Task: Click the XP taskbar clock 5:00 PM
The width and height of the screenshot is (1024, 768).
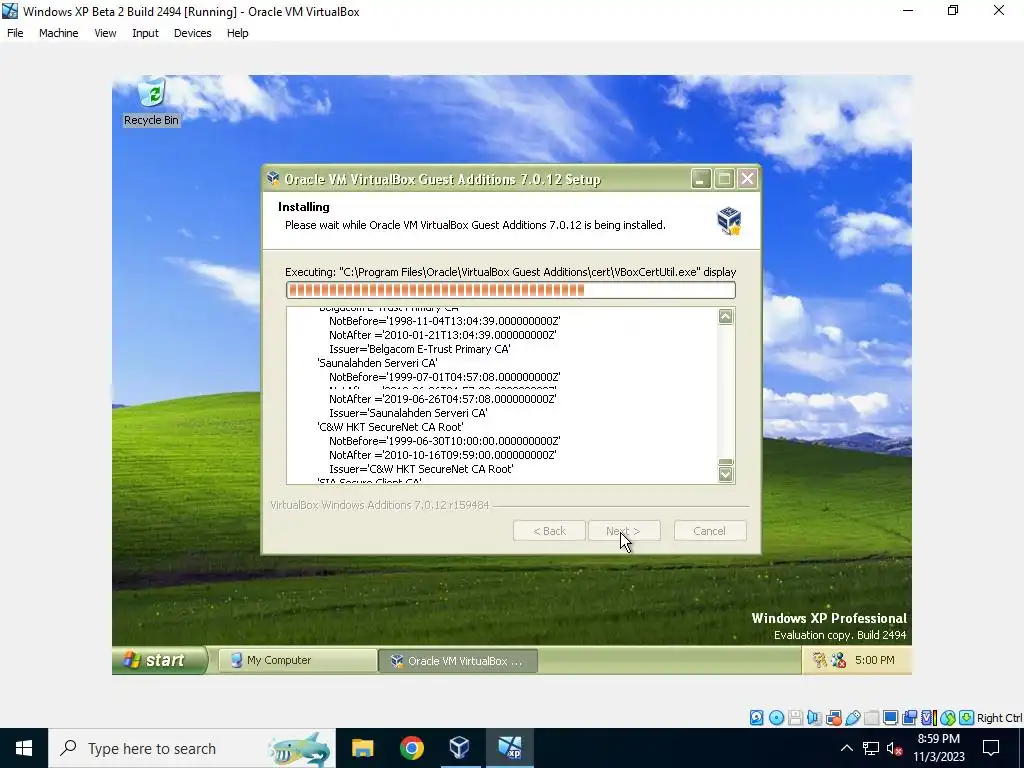Action: pos(874,660)
